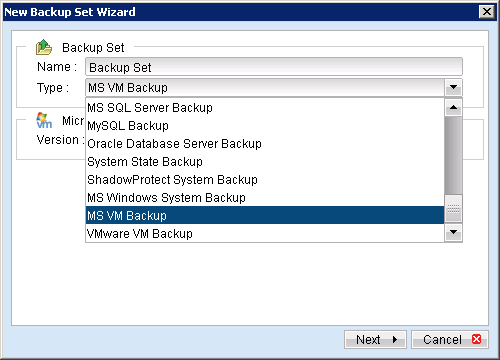Close the New Backup Set Wizard window

[x=487, y=12]
